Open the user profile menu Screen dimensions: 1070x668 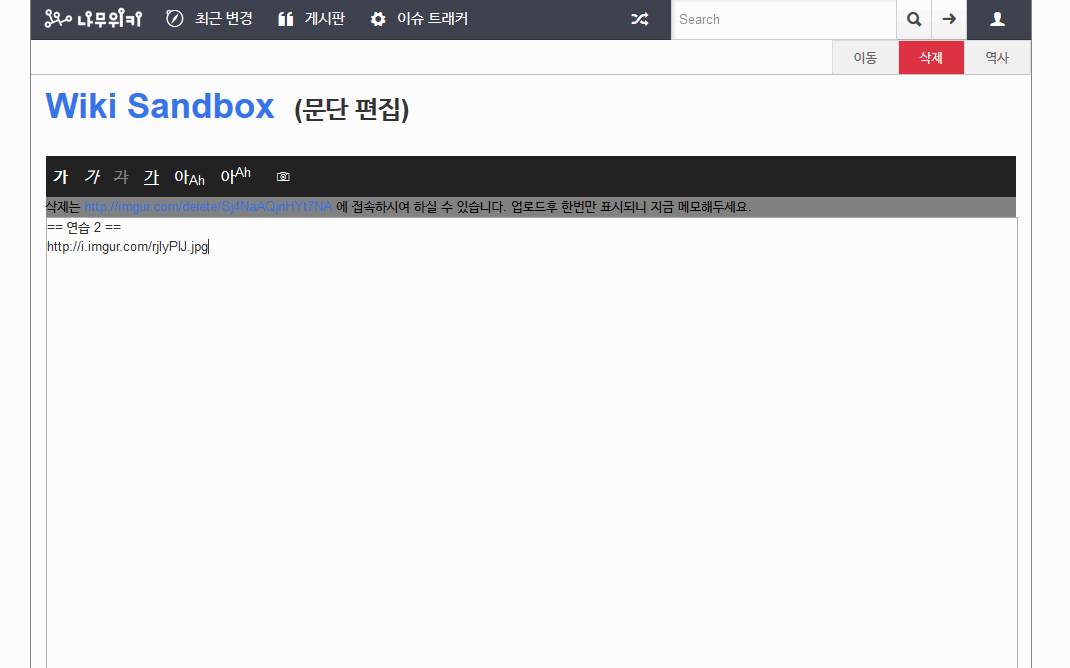pyautogui.click(x=997, y=19)
